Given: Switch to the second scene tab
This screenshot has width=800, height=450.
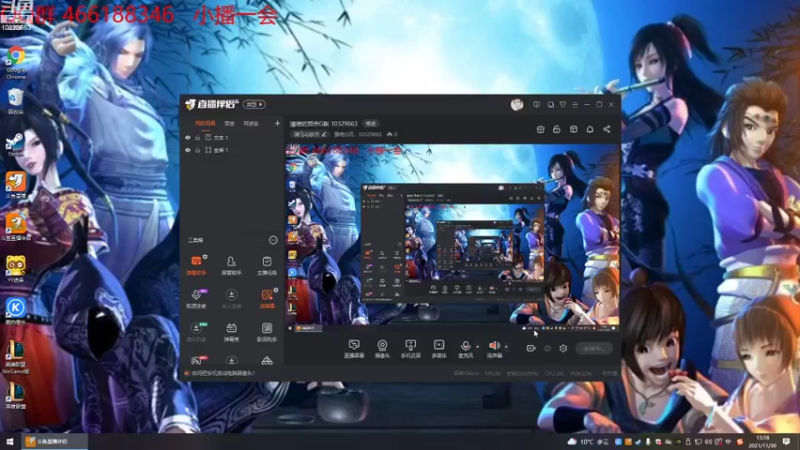Looking at the screenshot, I should coord(230,123).
